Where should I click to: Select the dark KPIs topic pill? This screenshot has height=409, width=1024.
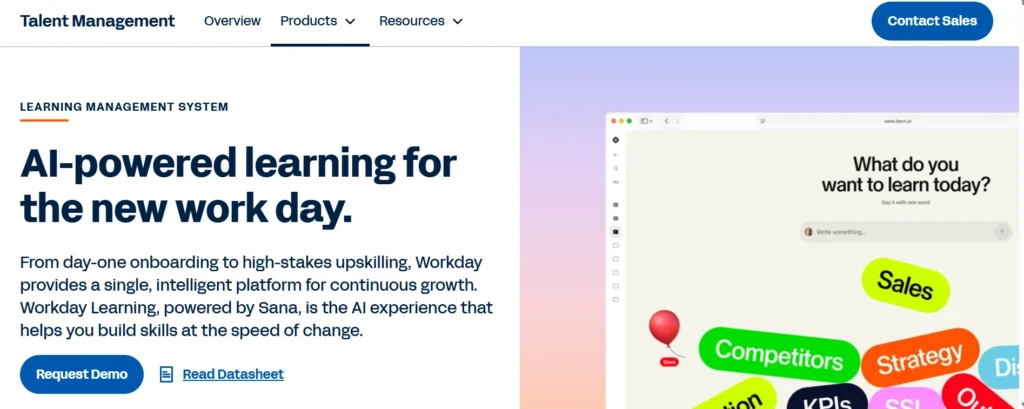click(x=827, y=399)
